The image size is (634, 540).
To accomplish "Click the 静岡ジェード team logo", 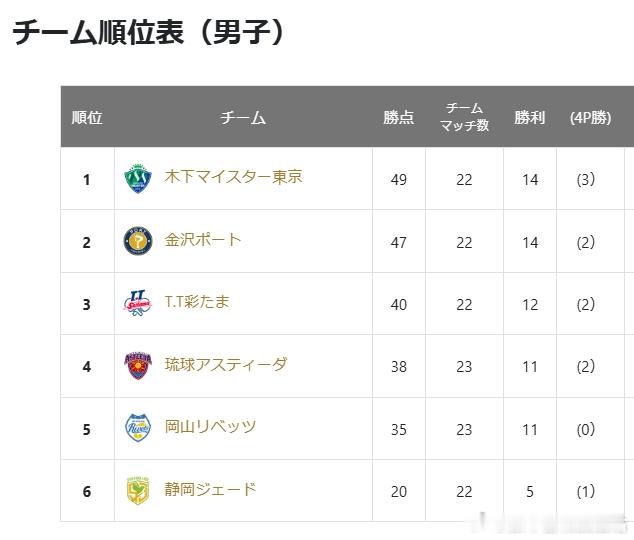I will pos(136,490).
